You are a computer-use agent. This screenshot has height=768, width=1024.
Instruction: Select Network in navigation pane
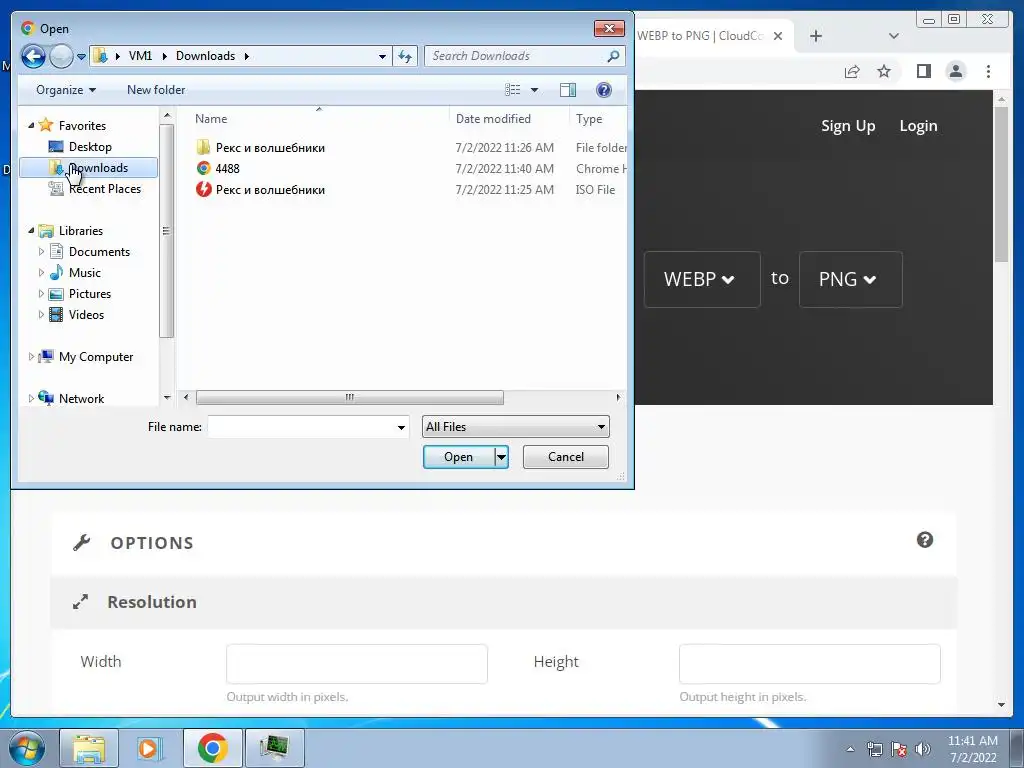81,398
